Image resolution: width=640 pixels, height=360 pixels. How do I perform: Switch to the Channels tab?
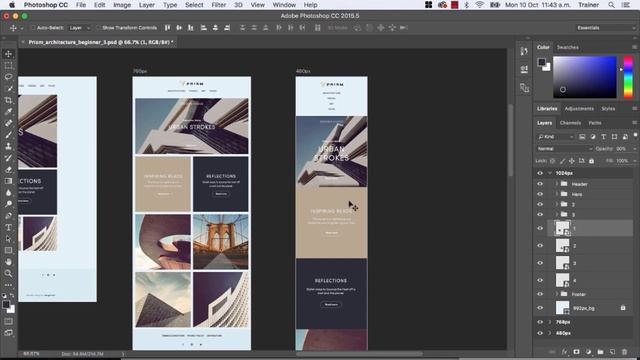(x=570, y=123)
